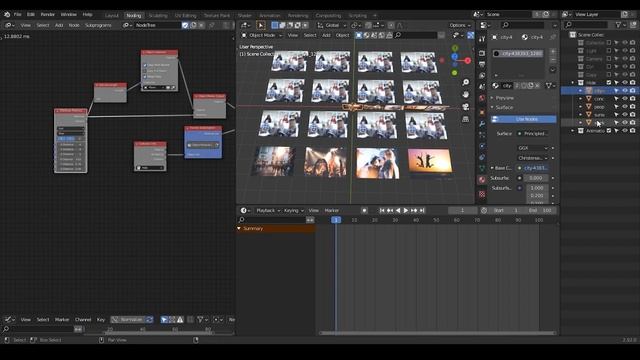Switch perspective/orthographic with the grid icon
Screen dimensions: 640x360
[466, 119]
